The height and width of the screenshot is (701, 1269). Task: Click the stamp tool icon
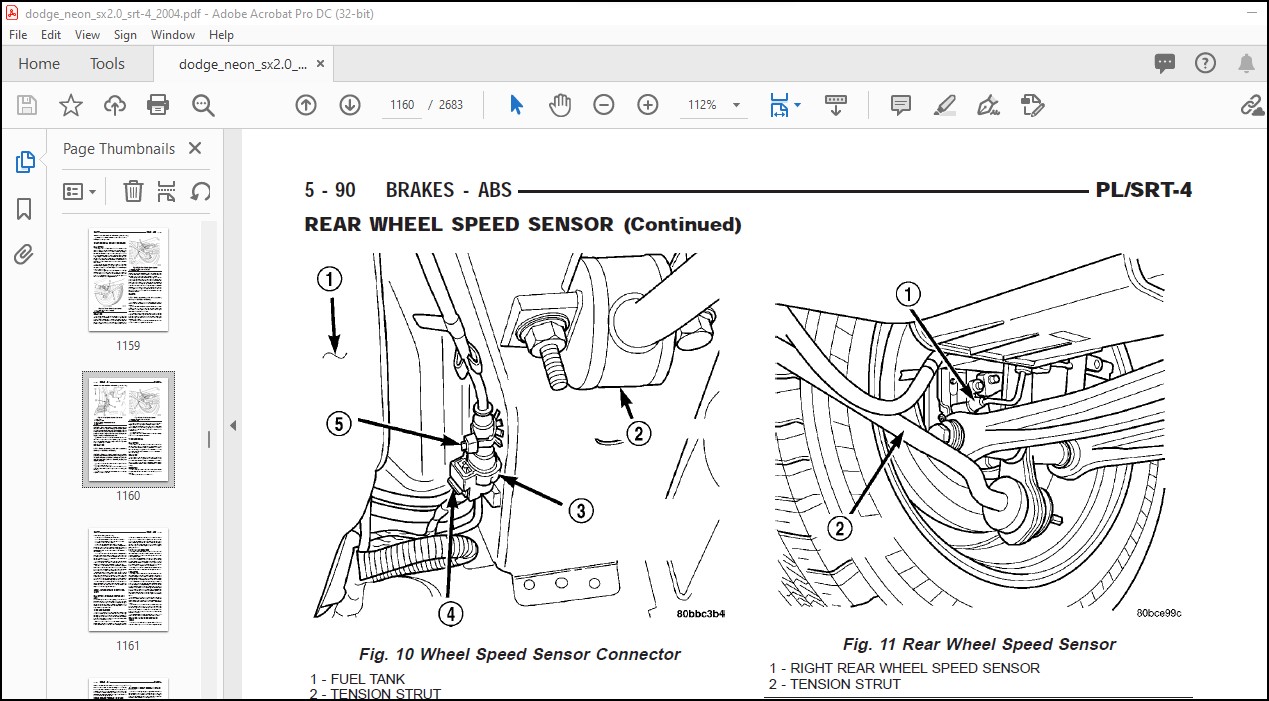coord(1032,105)
